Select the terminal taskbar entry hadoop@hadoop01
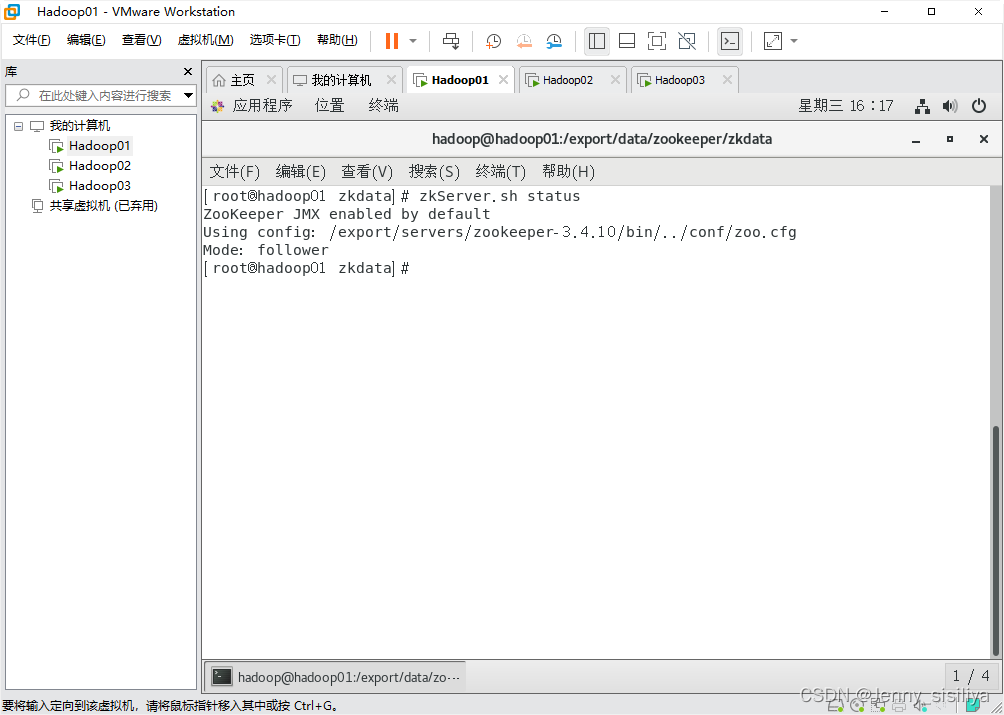Viewport: 1004px width, 715px height. (x=336, y=676)
